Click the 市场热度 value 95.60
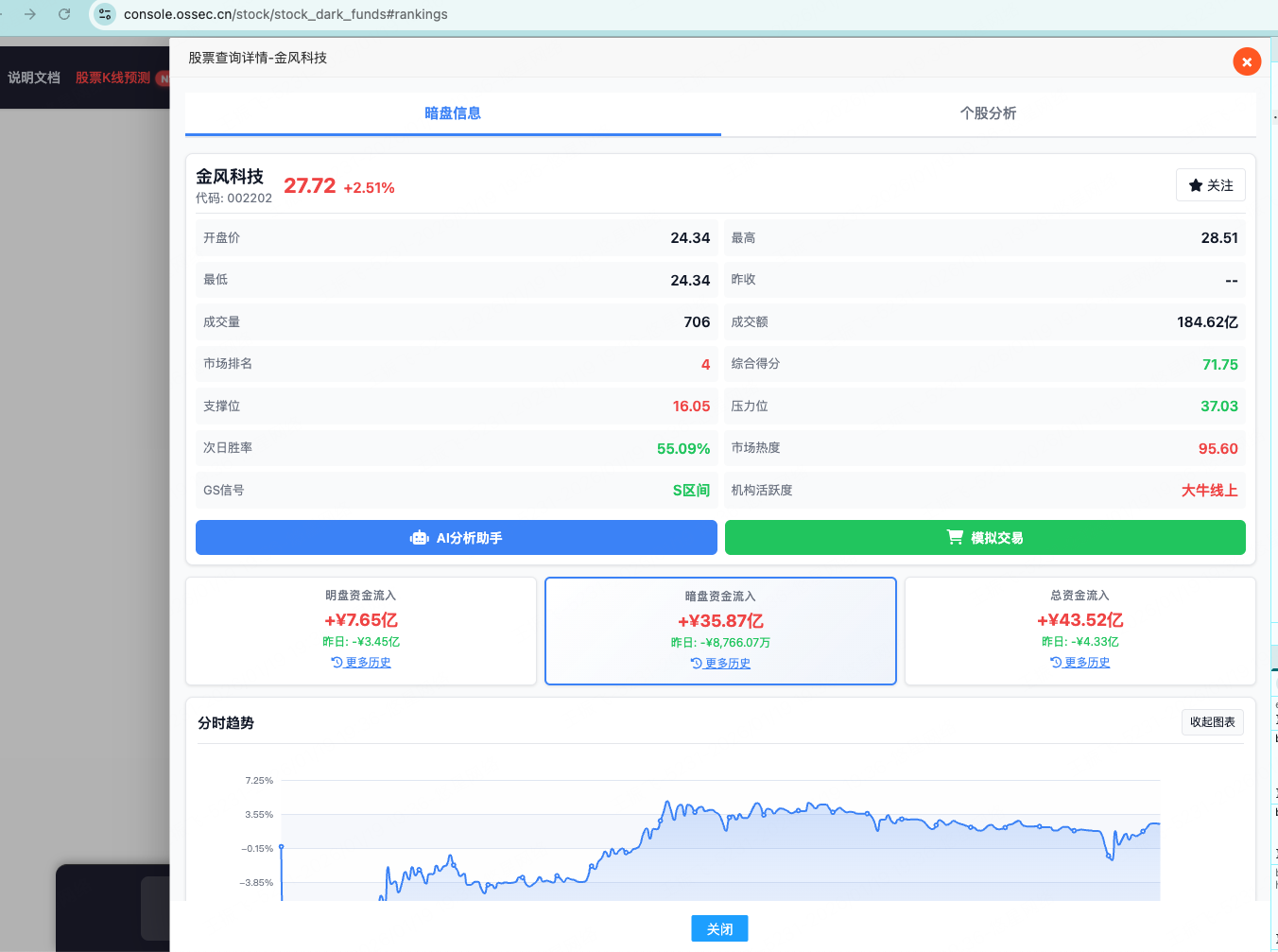Screen dimensions: 1278x952 coord(1218,449)
